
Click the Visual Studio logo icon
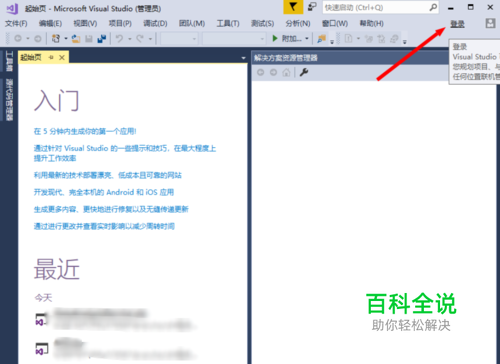(12, 8)
